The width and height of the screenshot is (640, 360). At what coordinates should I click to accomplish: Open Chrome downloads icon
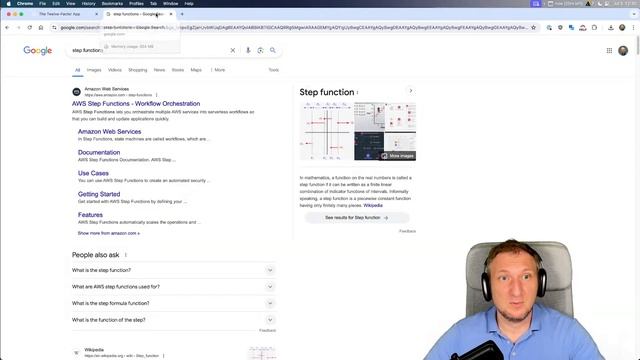tap(611, 27)
